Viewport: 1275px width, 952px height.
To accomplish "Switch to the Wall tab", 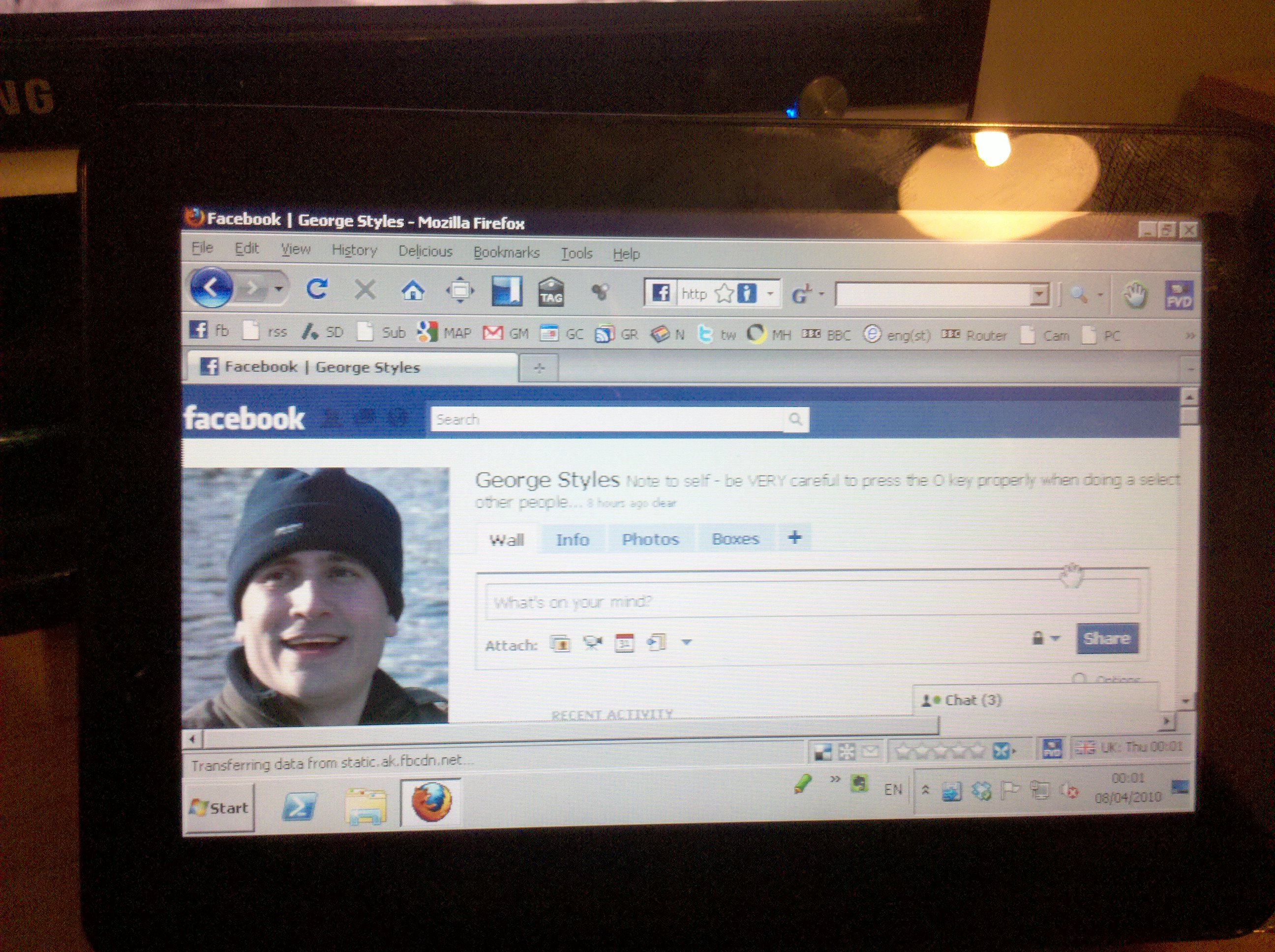I will (507, 540).
